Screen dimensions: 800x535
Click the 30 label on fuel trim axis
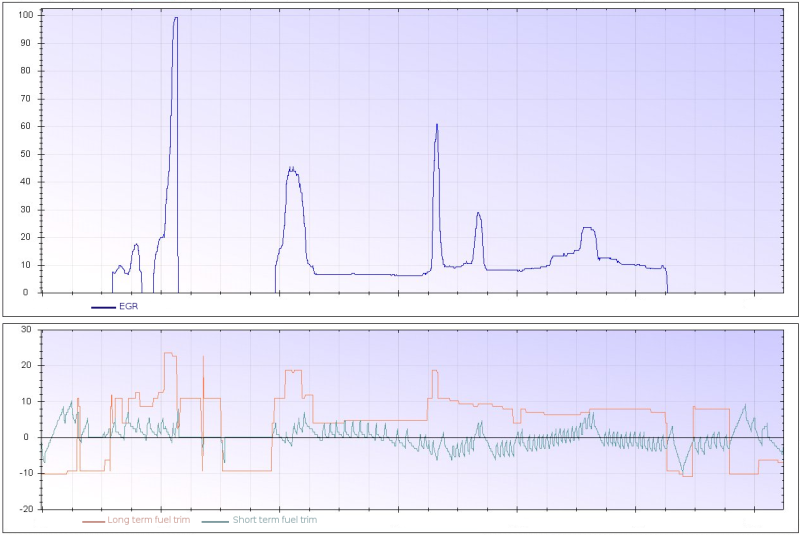click(x=26, y=329)
